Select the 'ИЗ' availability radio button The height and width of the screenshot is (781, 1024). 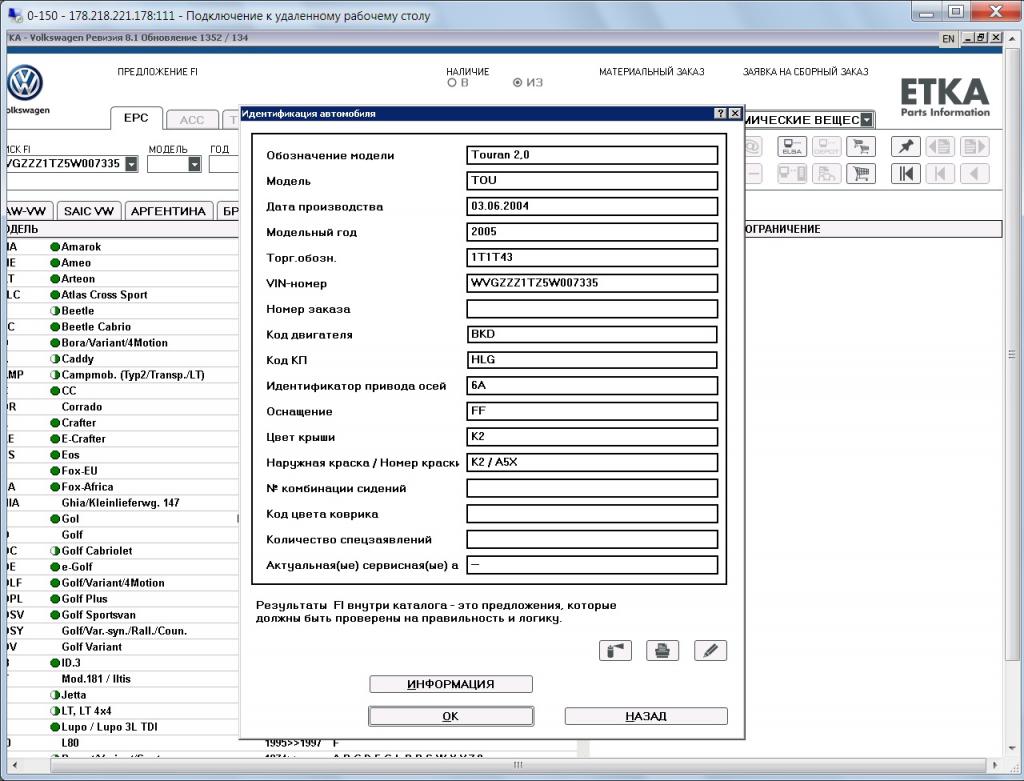click(x=518, y=83)
